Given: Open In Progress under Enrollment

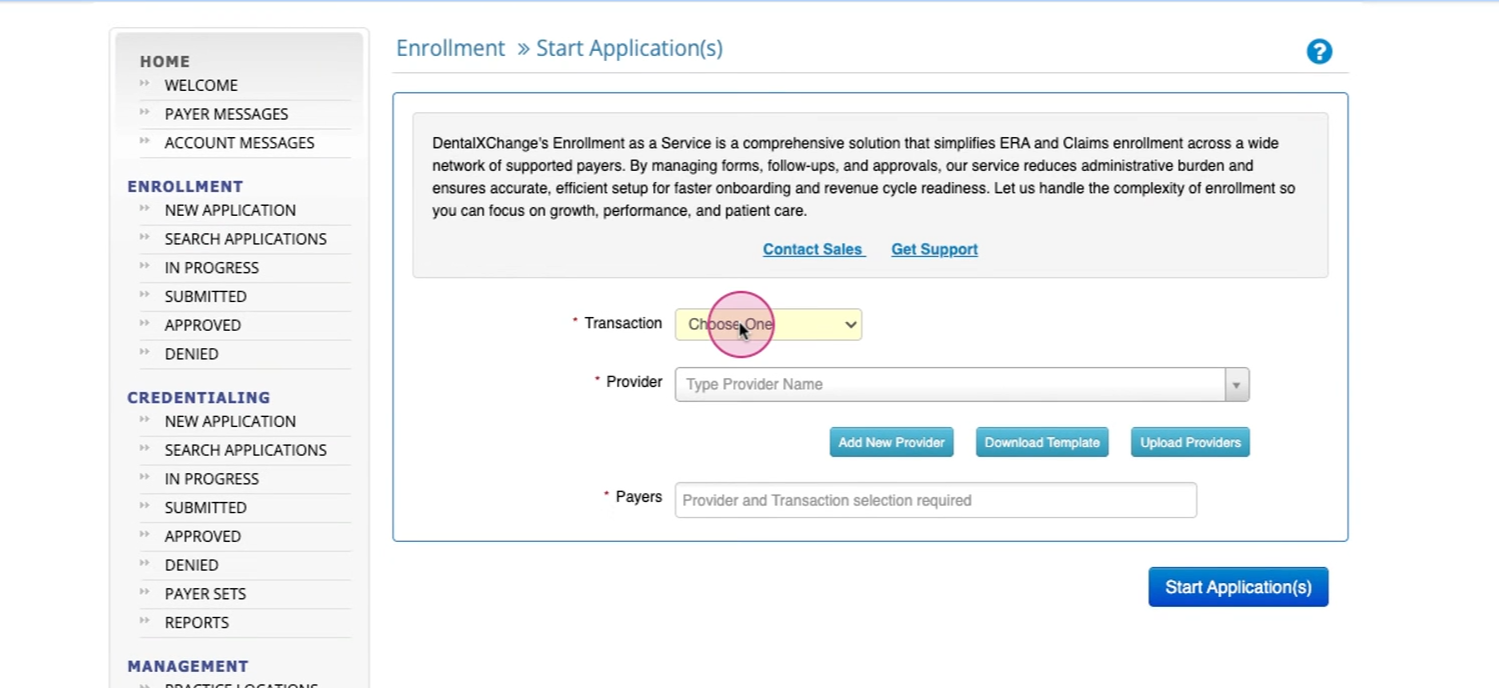Looking at the screenshot, I should (211, 268).
